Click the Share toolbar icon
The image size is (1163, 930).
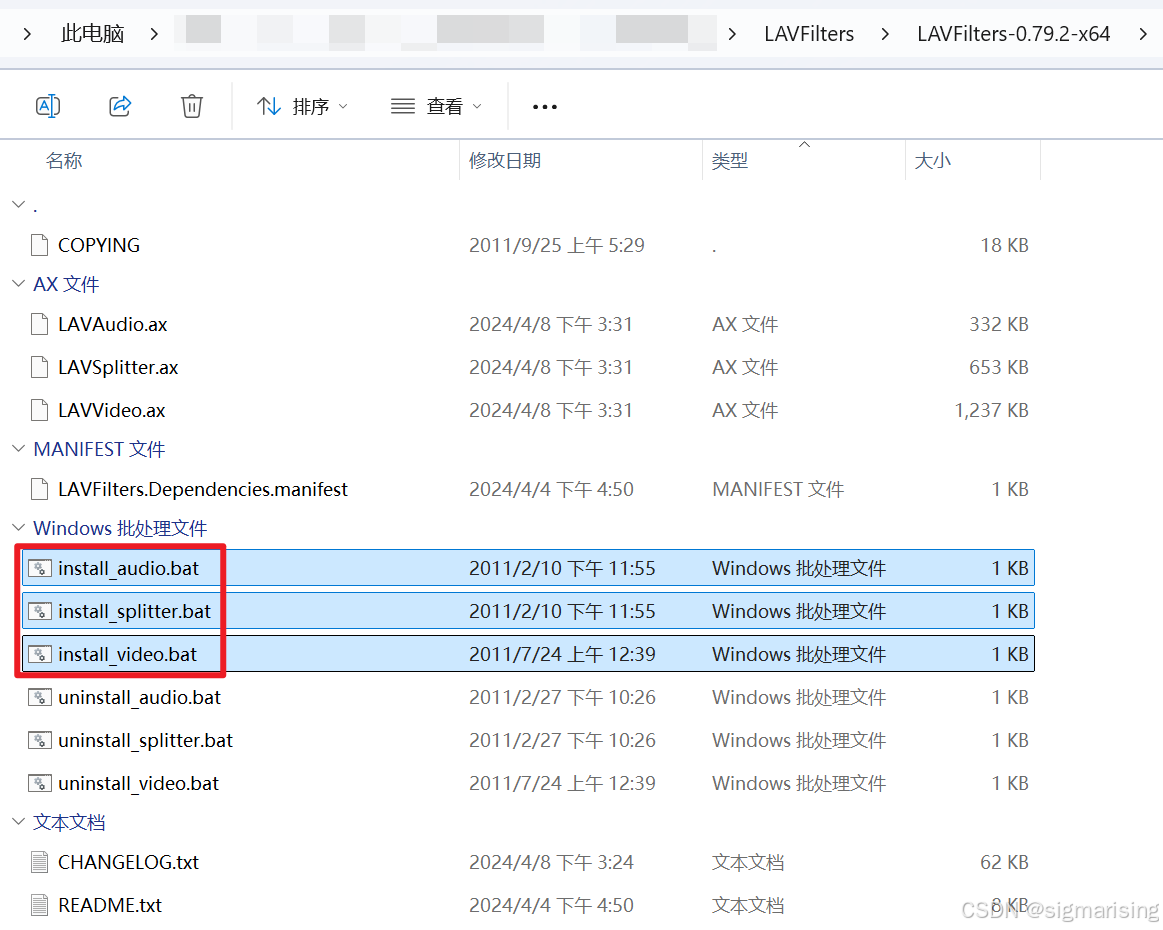click(120, 106)
